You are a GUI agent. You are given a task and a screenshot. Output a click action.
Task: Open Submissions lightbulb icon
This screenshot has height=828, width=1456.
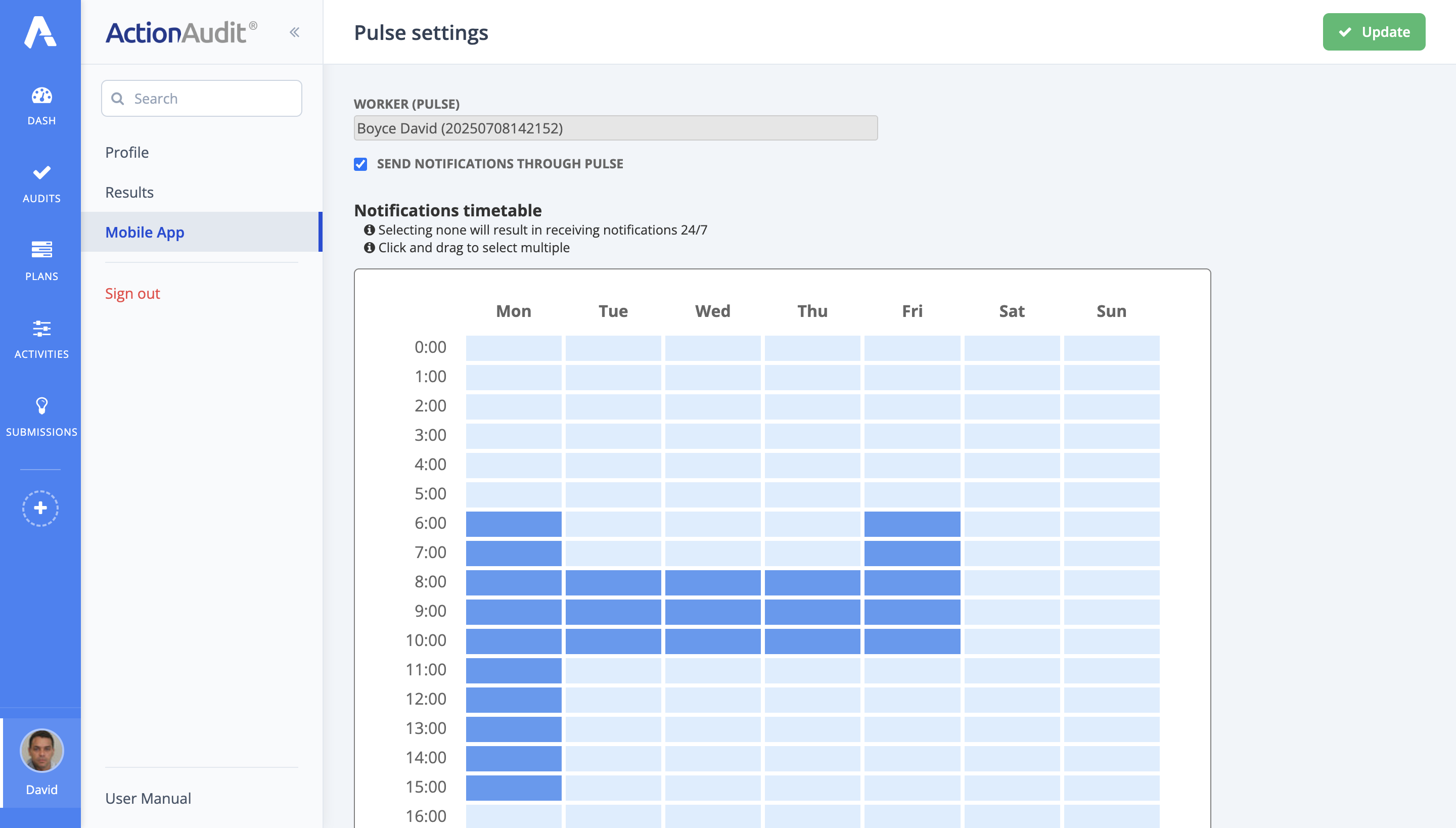tap(41, 405)
